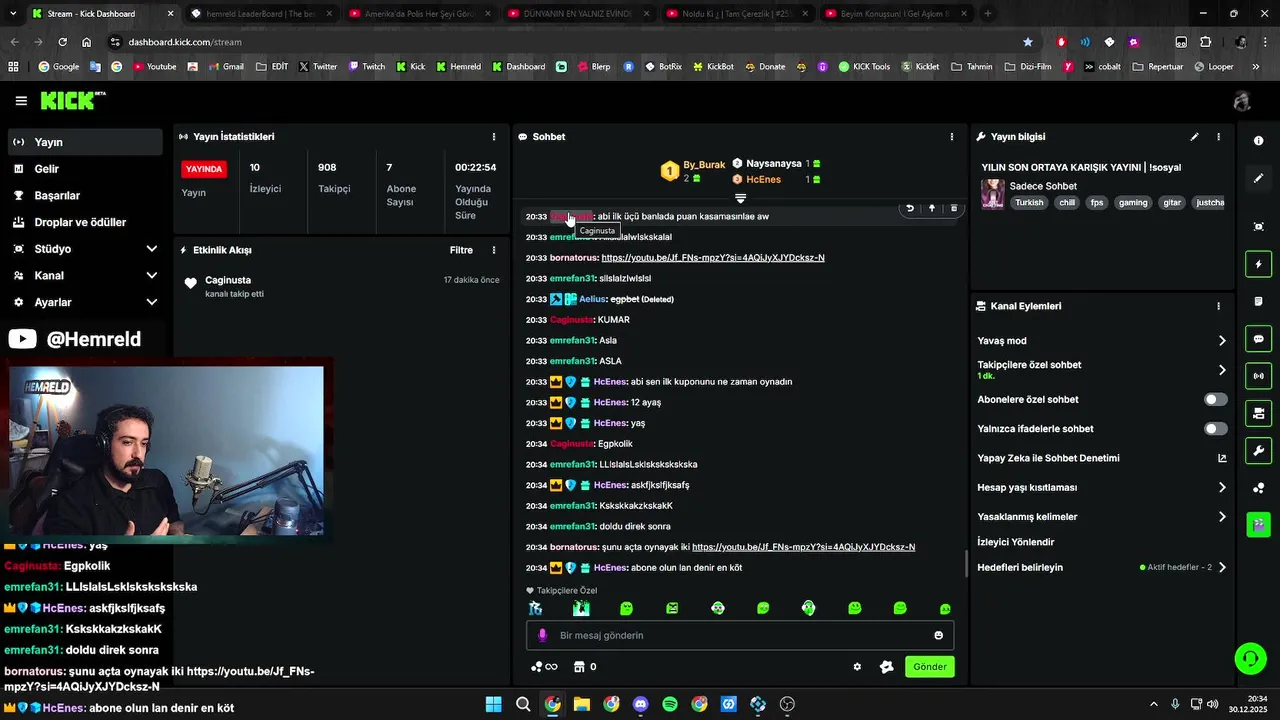Image resolution: width=1280 pixels, height=720 pixels.
Task: Click the wrench icon in right sidebar
Action: coord(1259,450)
